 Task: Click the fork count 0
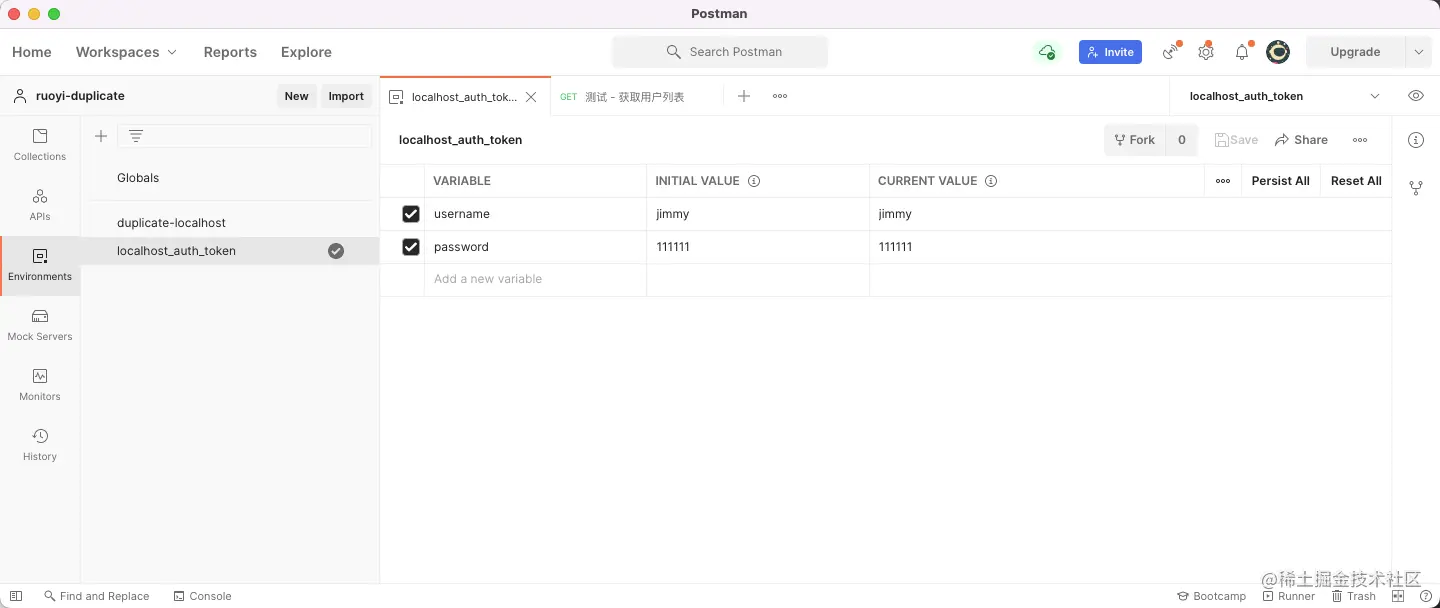1182,140
